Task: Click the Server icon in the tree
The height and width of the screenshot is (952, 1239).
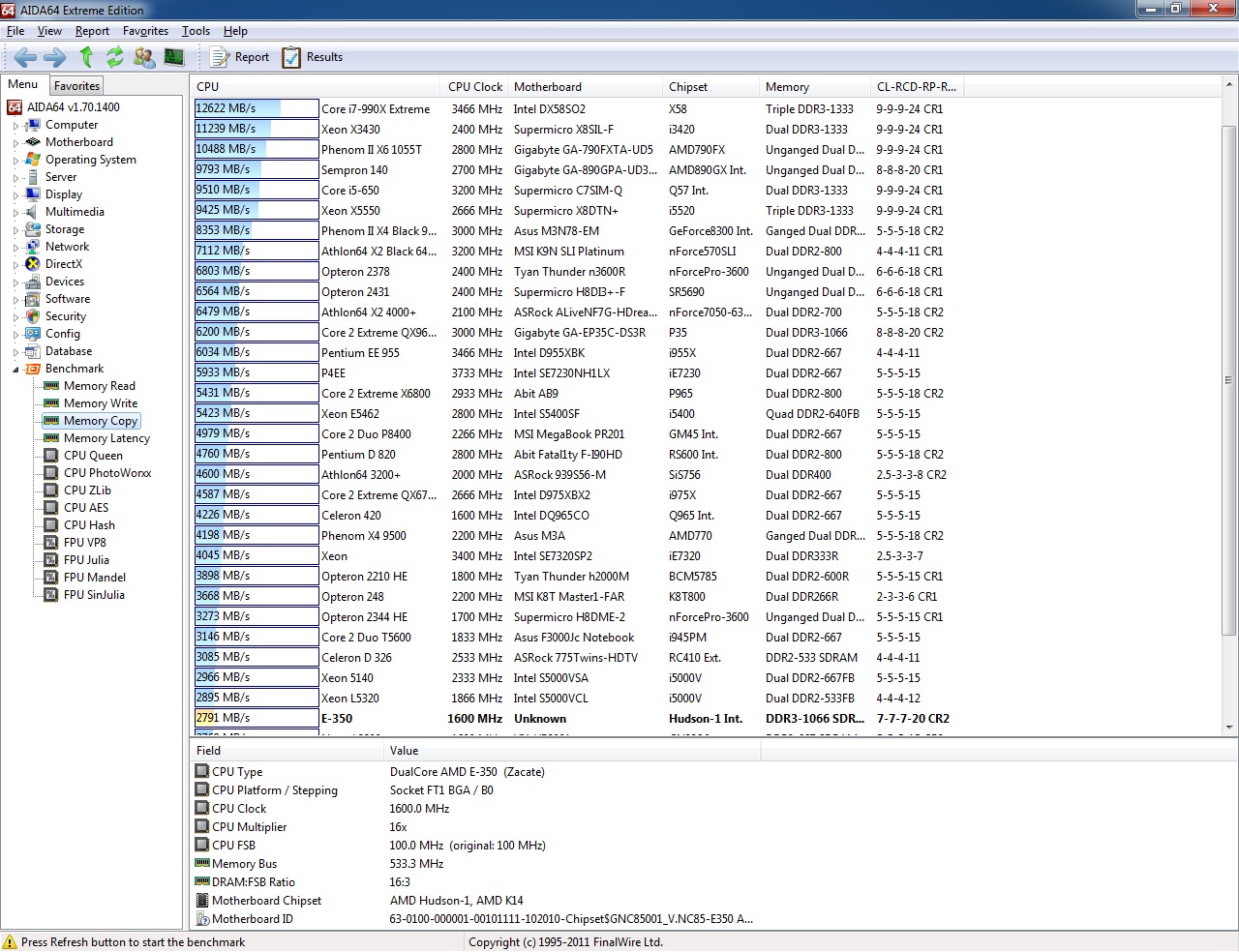Action: coord(33,177)
